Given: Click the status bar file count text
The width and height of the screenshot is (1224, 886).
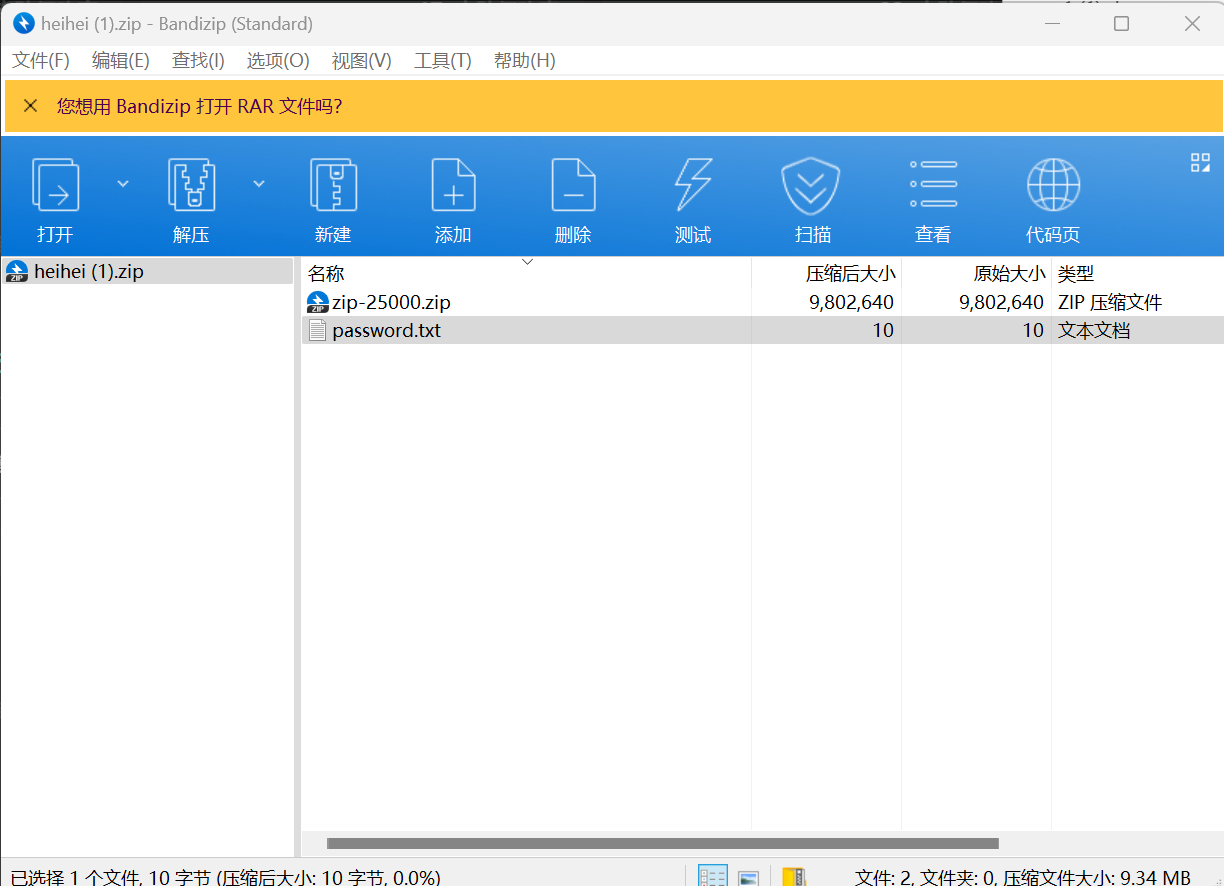Looking at the screenshot, I should (x=1022, y=877).
